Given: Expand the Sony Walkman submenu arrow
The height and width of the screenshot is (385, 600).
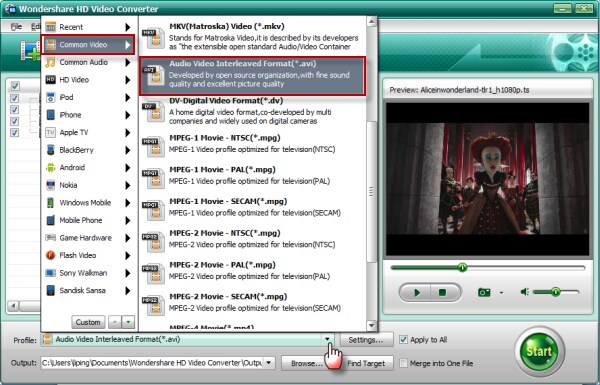Looking at the screenshot, I should pos(128,273).
